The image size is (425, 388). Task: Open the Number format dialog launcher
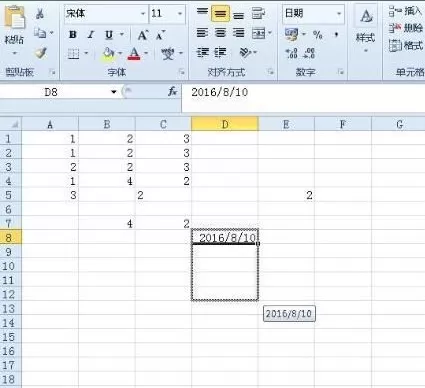pos(341,72)
